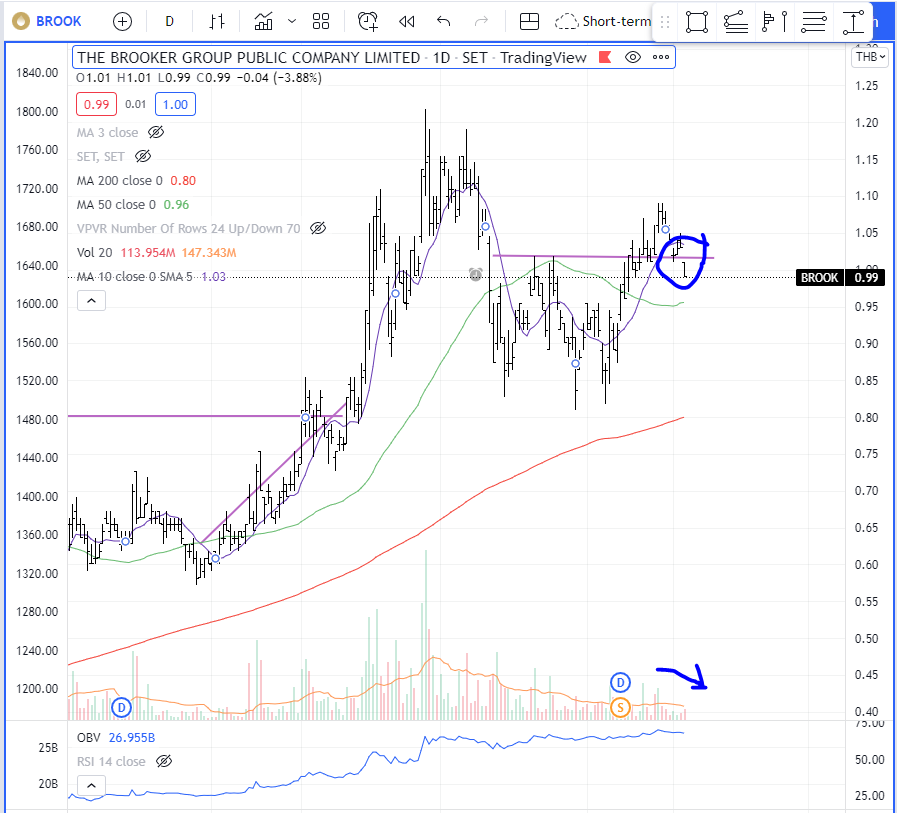Open the chart layout setup icon
Screen dimensions: 897x813
point(529,22)
